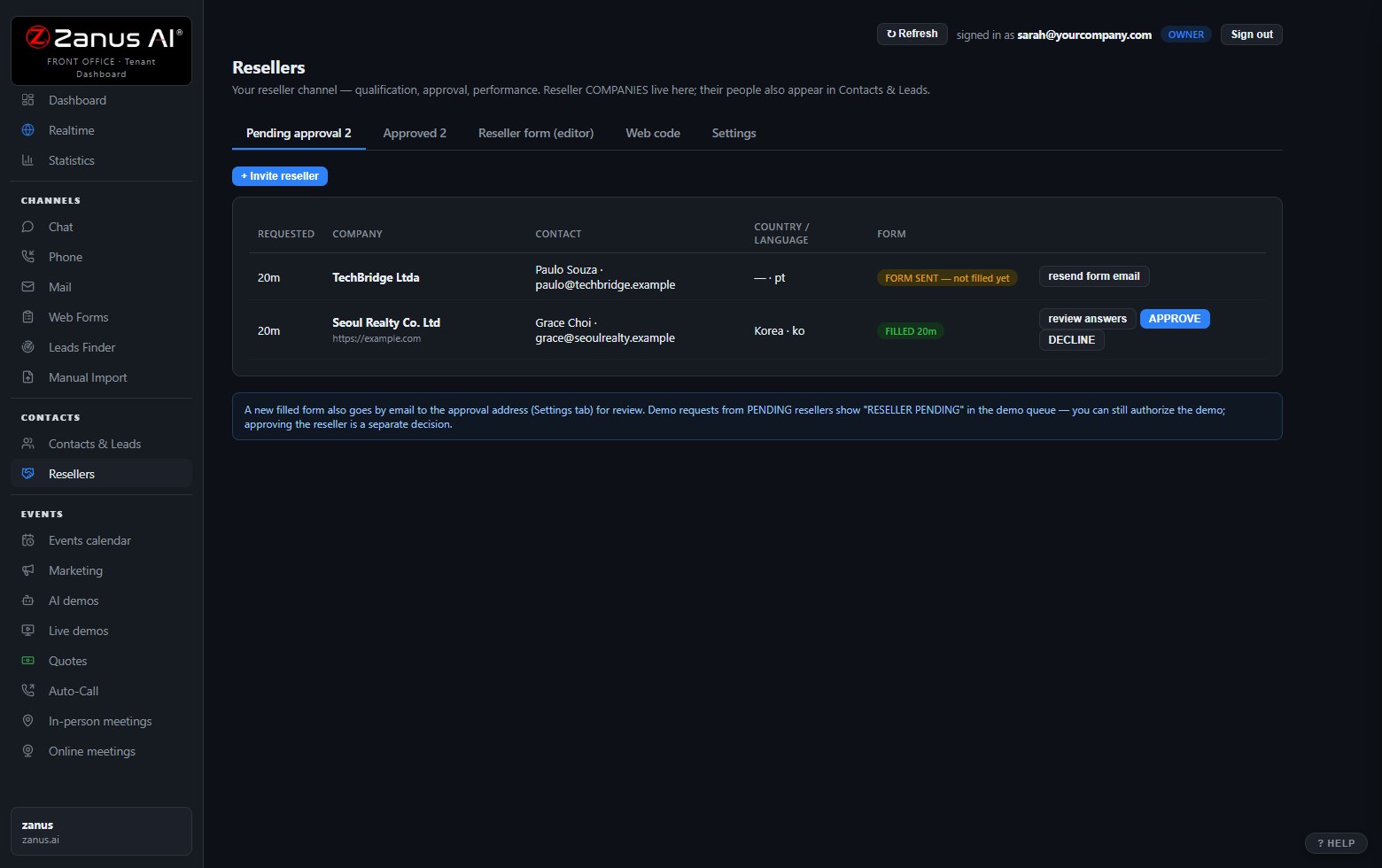The height and width of the screenshot is (868, 1382).
Task: Open Contacts & Leads page
Action: [101, 444]
